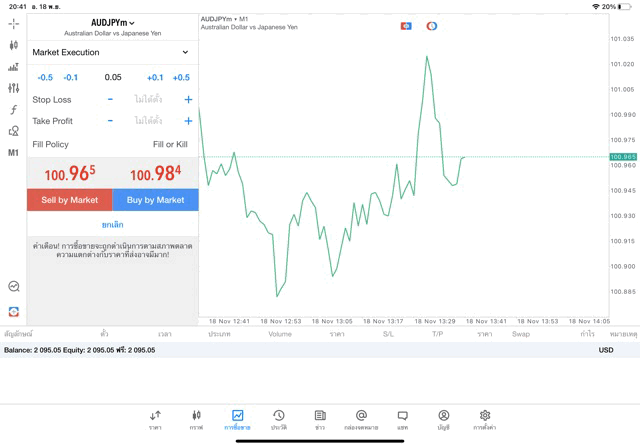The image size is (640, 447).
Task: Change the M1 timeframe in sidebar
Action: pos(14,153)
